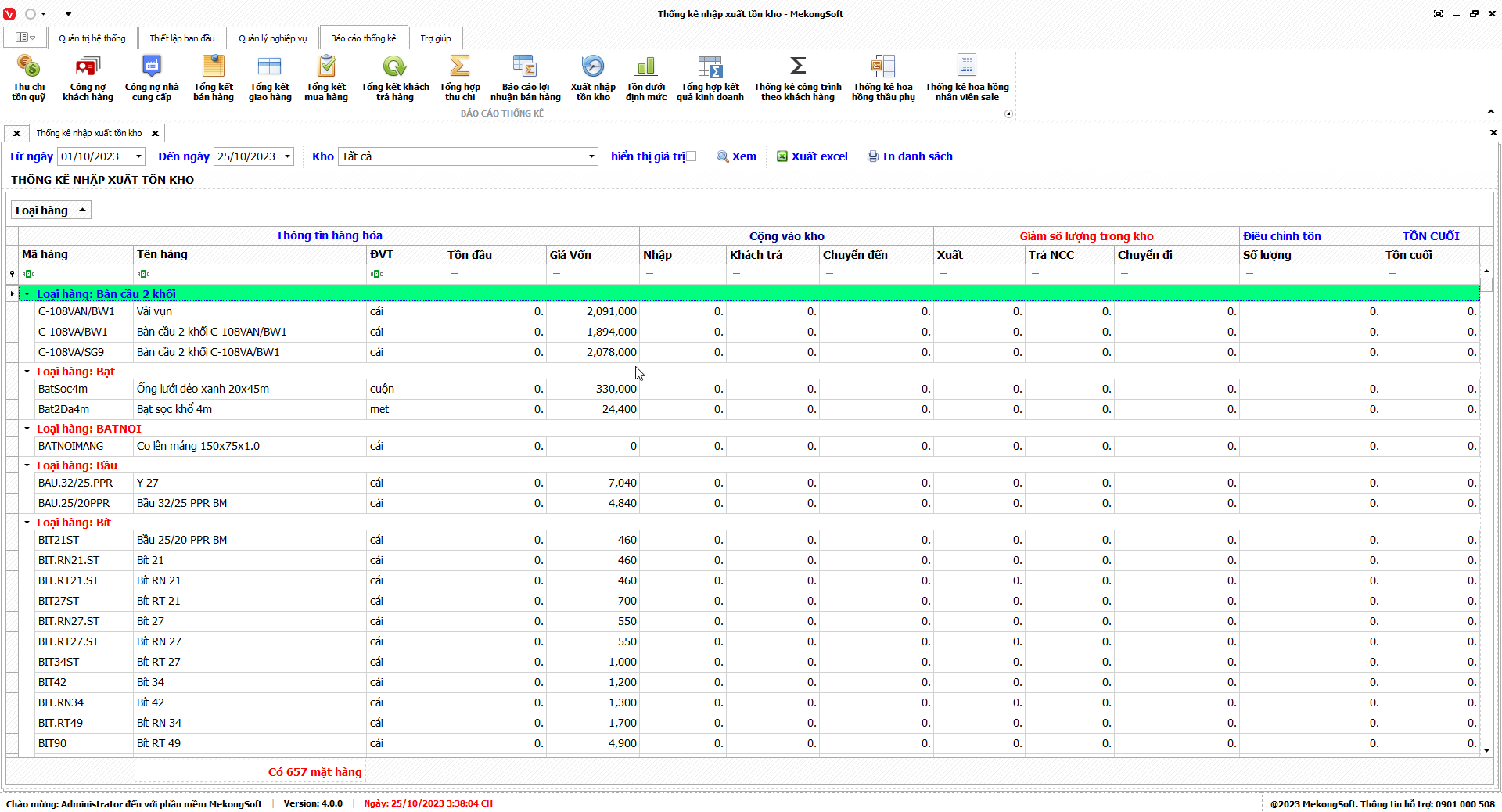
Task: Open Thu chi tồn quỹ report
Action: (x=28, y=77)
